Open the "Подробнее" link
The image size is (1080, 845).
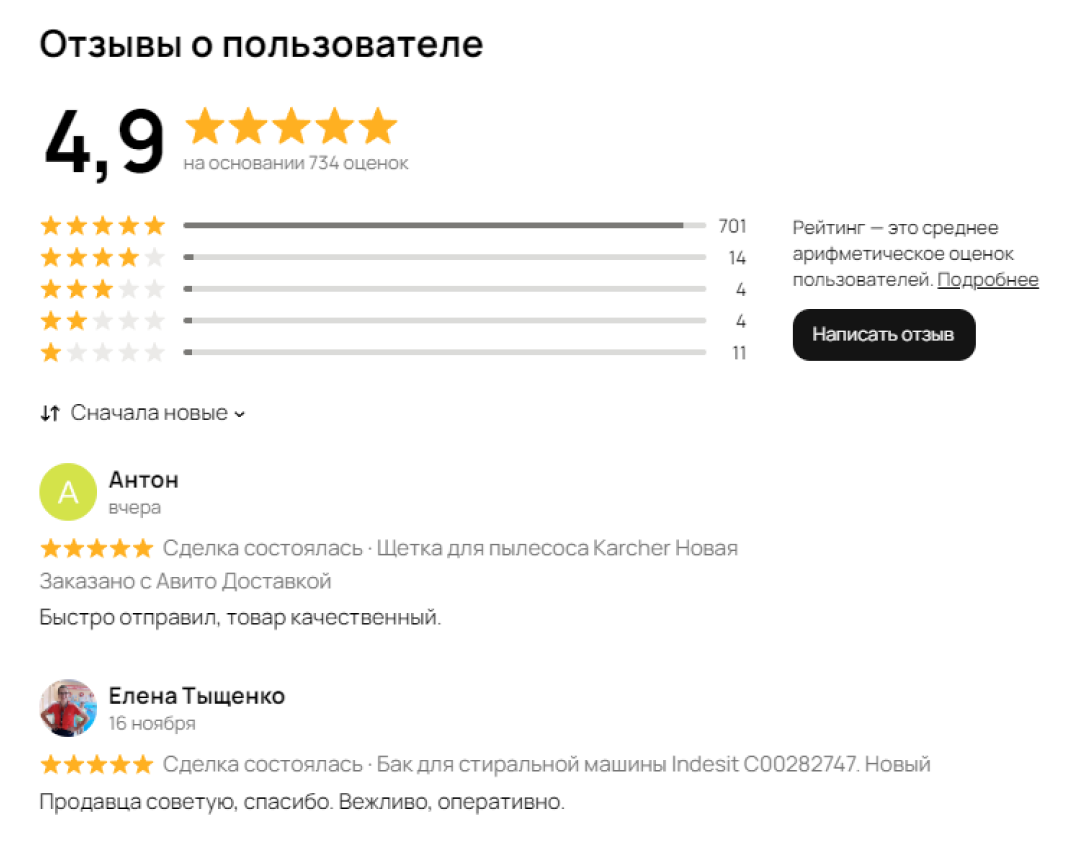(x=987, y=280)
